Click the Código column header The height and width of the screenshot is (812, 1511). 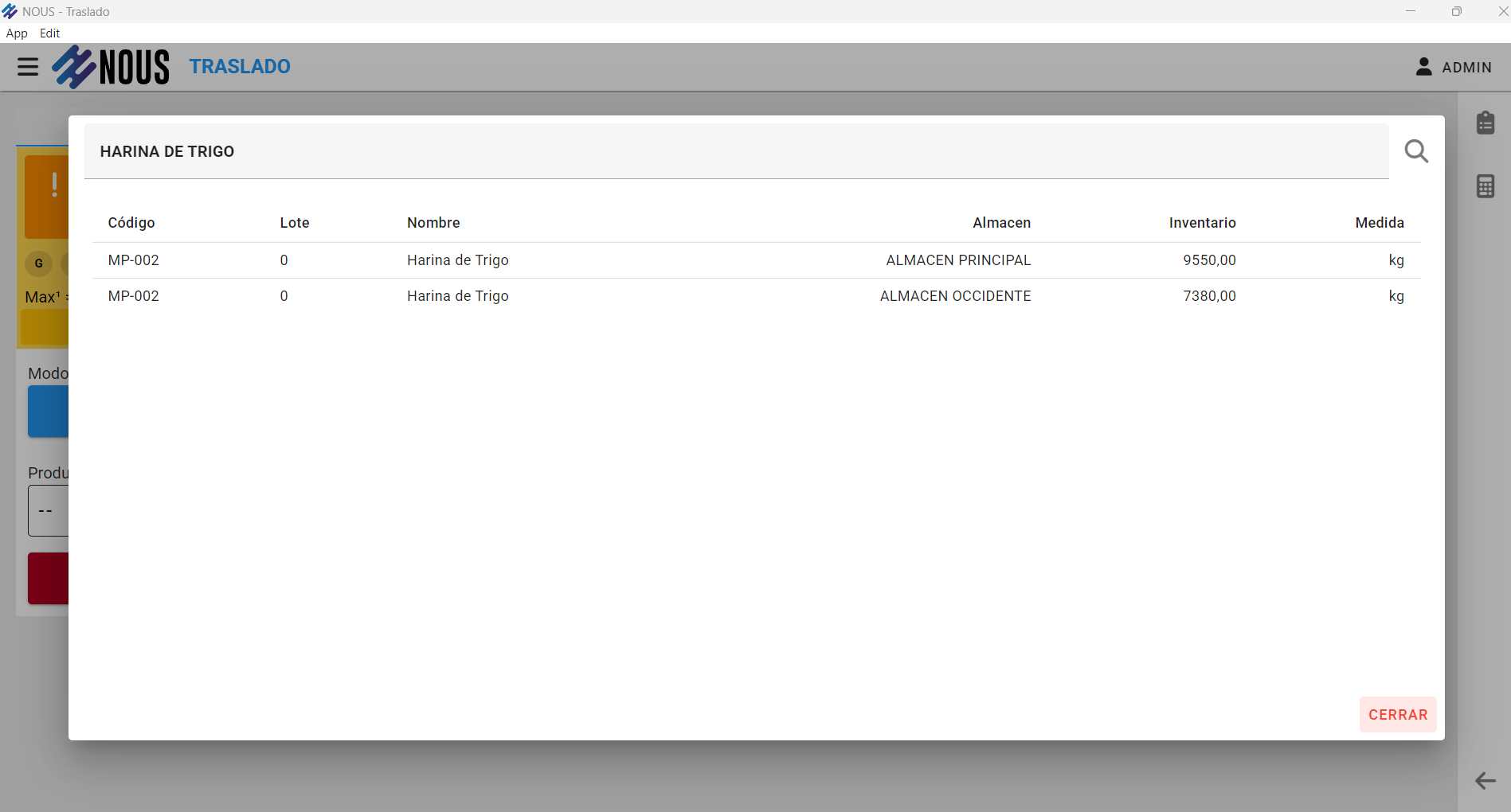click(x=131, y=223)
